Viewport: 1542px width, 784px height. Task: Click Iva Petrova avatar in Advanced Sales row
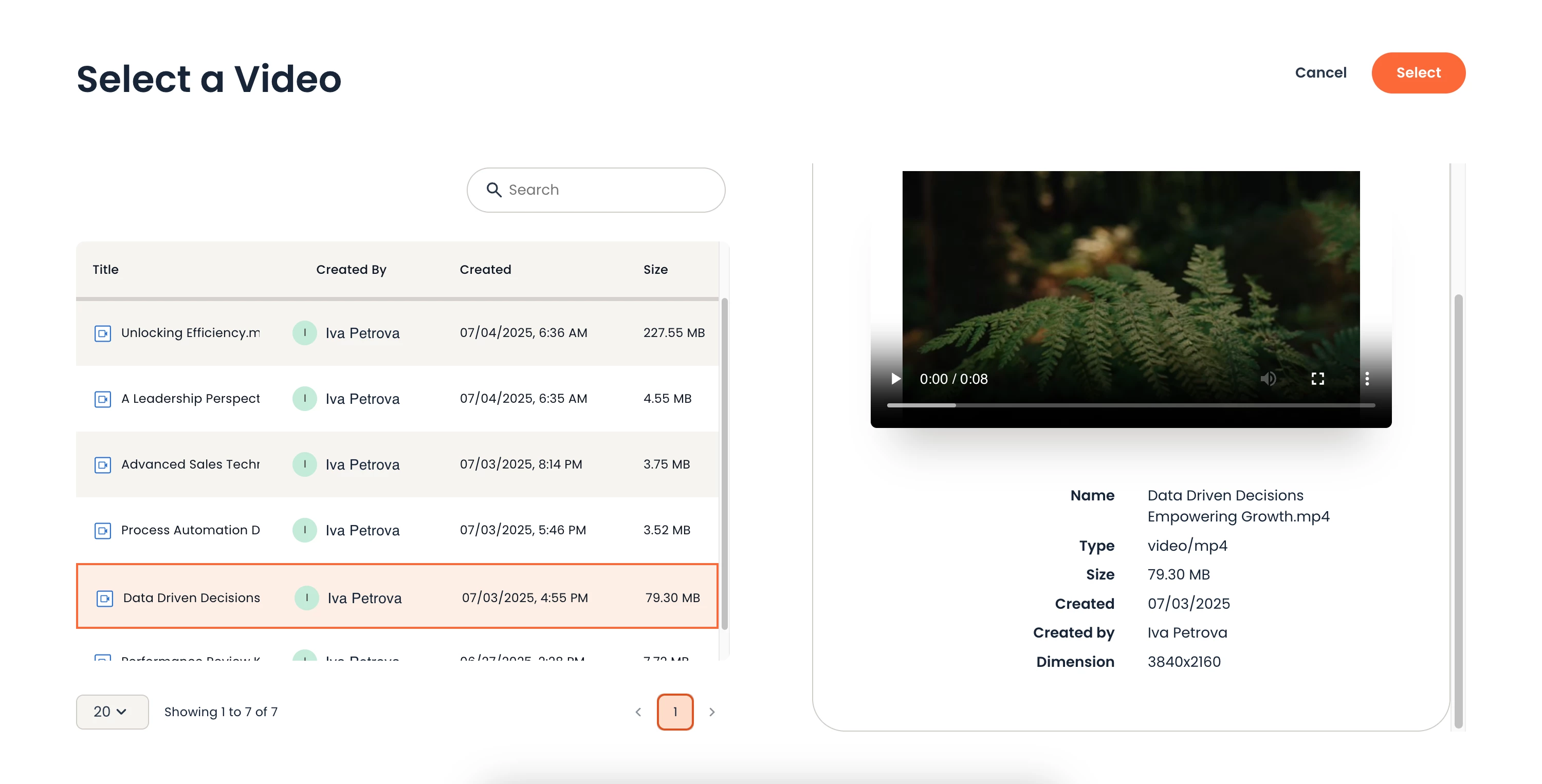[305, 464]
